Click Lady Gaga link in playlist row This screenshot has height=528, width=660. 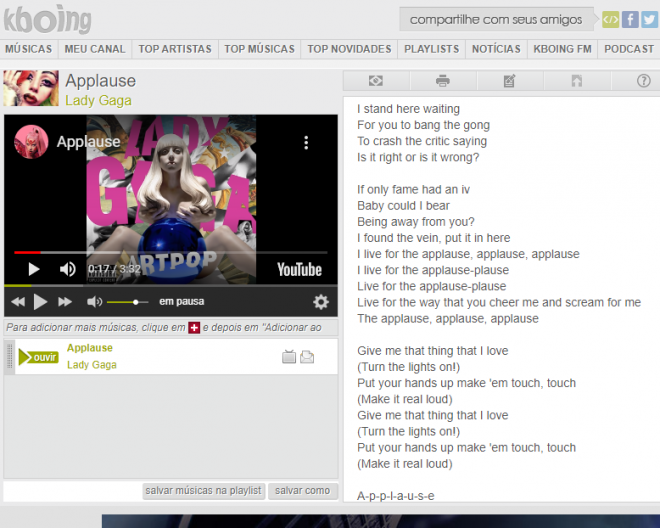pyautogui.click(x=92, y=365)
